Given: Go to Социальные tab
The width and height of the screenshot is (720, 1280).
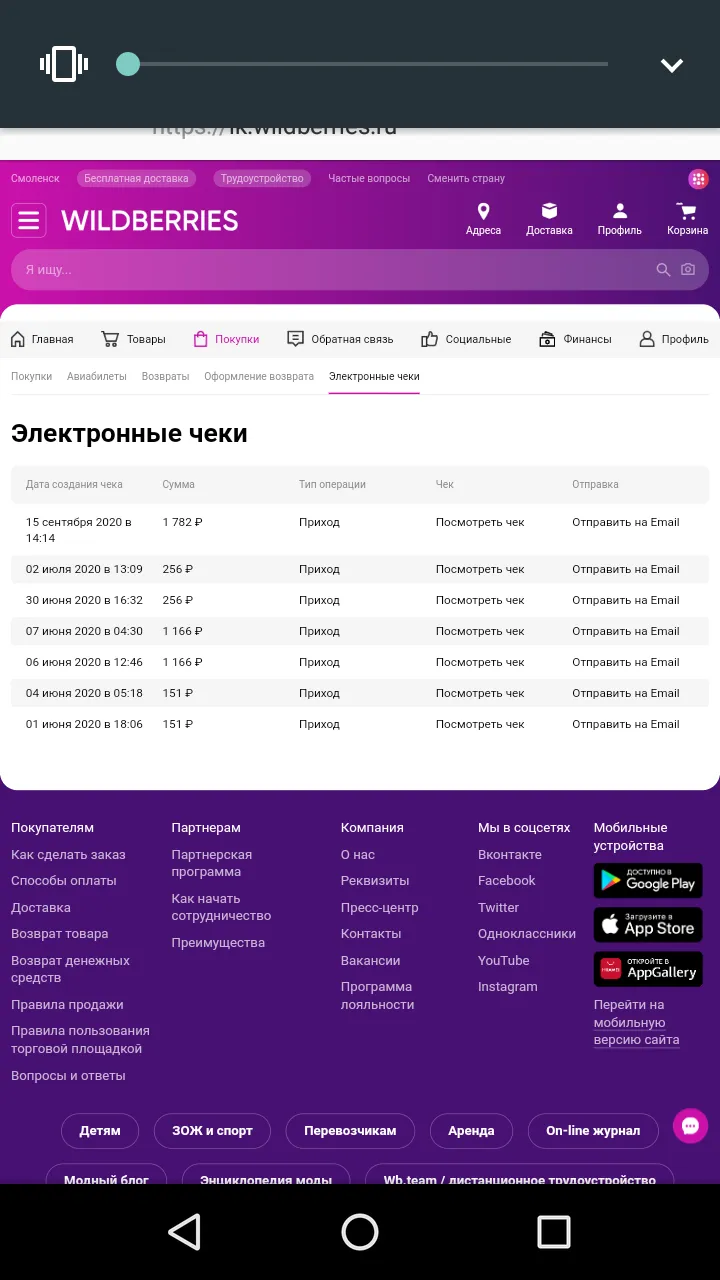Looking at the screenshot, I should click(x=466, y=339).
